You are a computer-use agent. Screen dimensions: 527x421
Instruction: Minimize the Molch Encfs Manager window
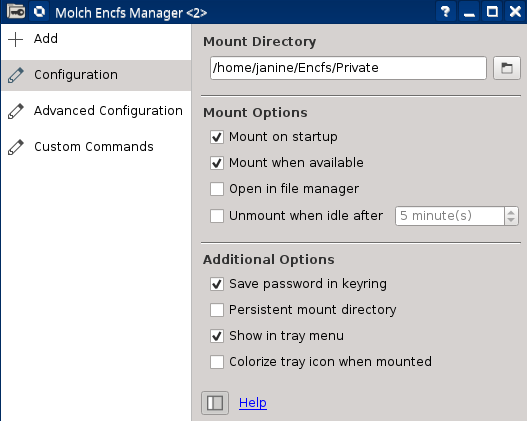point(469,12)
